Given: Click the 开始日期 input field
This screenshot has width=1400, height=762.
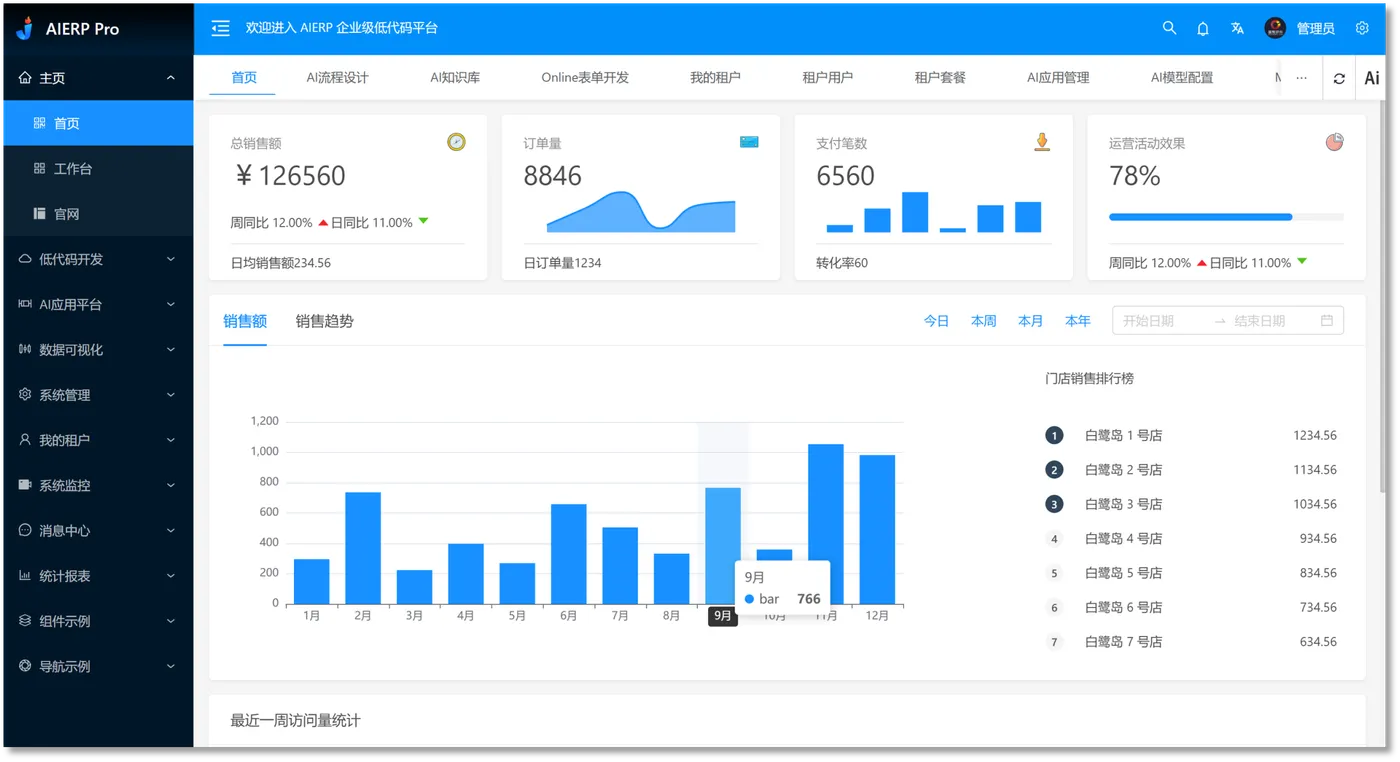Looking at the screenshot, I should coord(1160,321).
